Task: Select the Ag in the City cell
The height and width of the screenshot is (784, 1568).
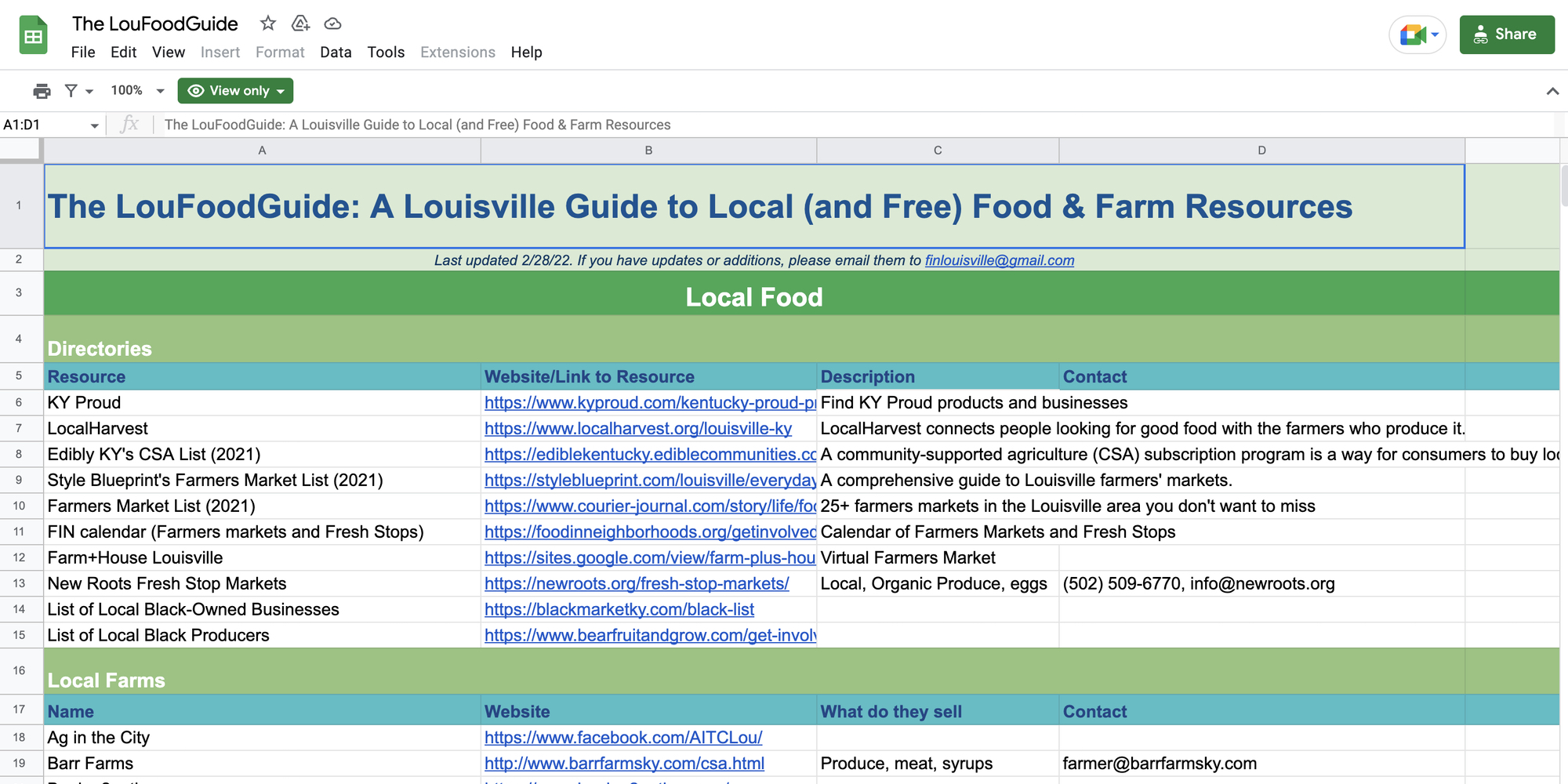Action: 263,738
